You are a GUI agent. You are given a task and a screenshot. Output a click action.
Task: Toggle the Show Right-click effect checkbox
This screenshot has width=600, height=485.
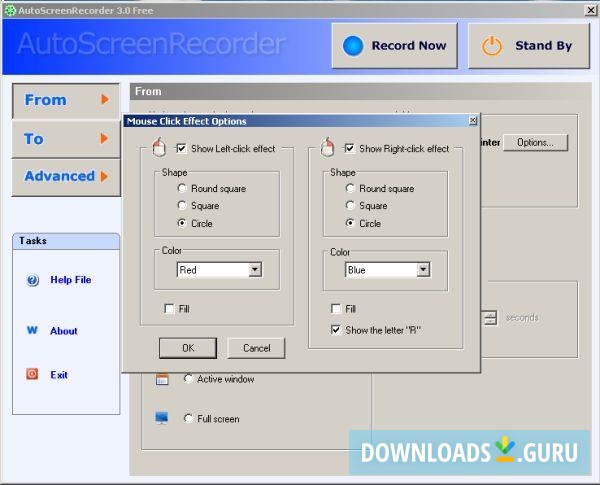(x=349, y=149)
